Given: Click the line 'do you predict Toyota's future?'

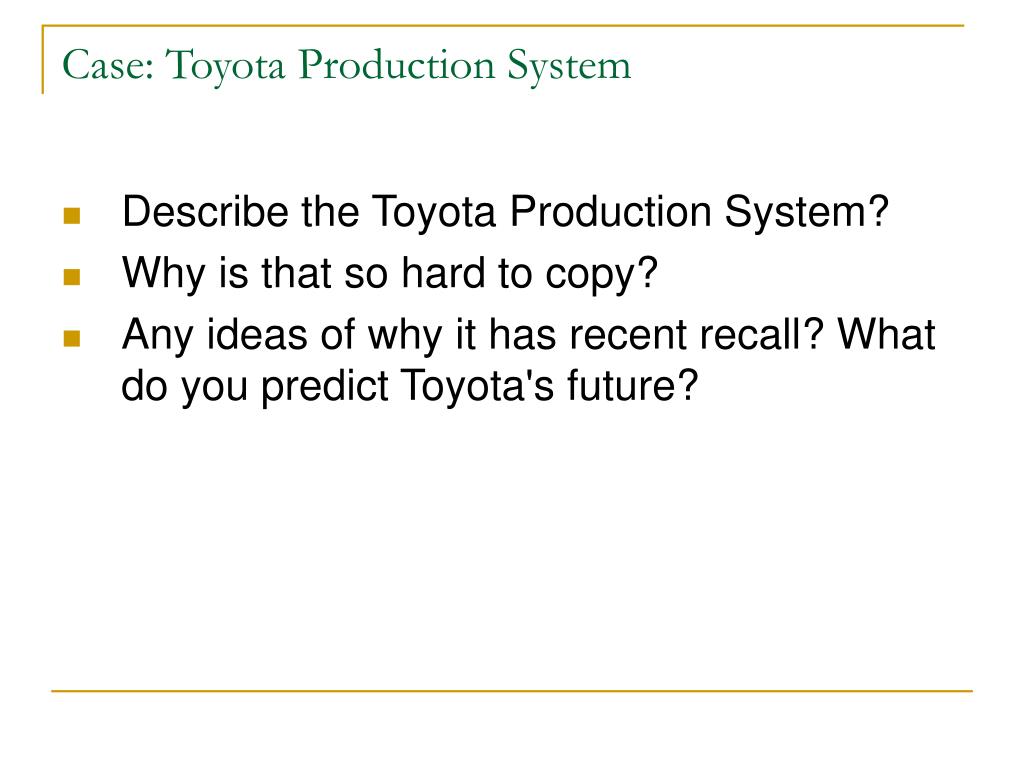Looking at the screenshot, I should coord(410,385).
